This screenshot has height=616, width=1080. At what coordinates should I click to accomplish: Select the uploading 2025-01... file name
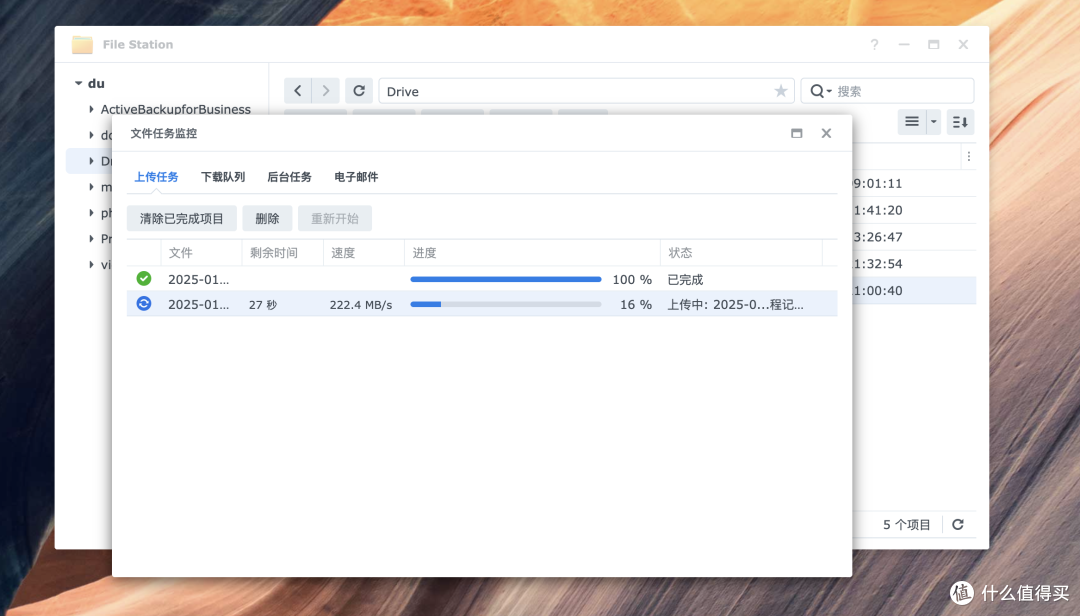point(198,304)
